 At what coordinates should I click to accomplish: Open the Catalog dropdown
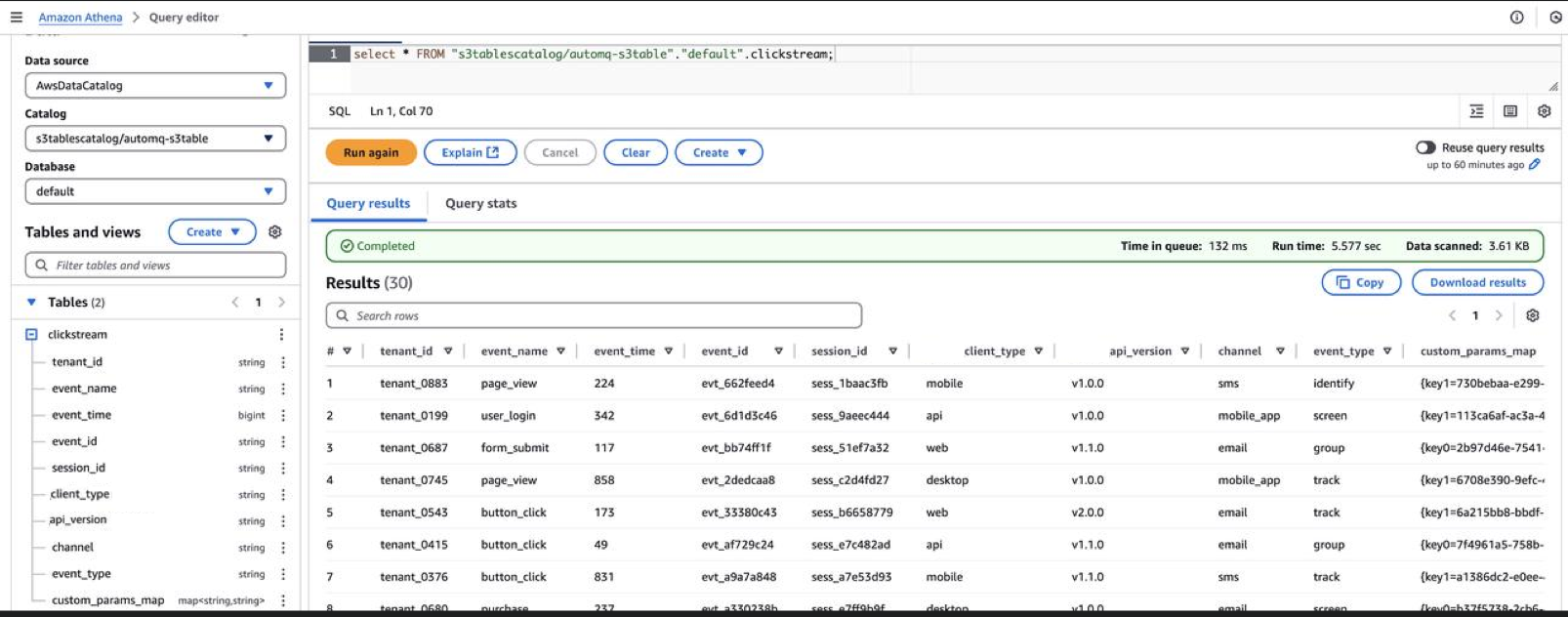155,139
